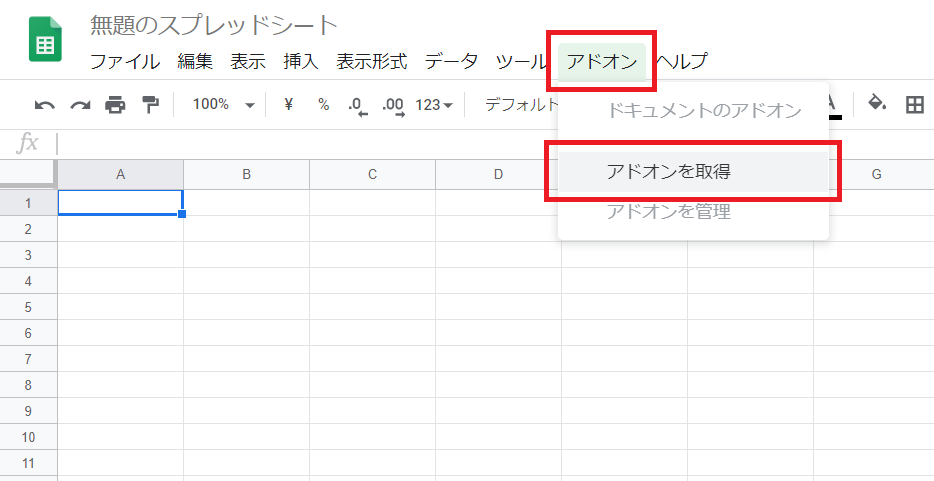Select row 11 header
The width and height of the screenshot is (934, 481).
[28, 463]
